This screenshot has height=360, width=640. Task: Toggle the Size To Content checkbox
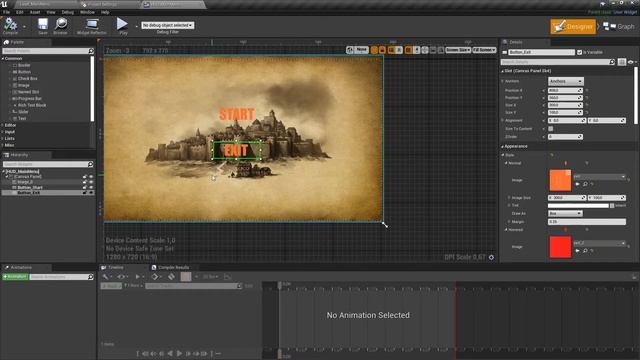pyautogui.click(x=551, y=129)
